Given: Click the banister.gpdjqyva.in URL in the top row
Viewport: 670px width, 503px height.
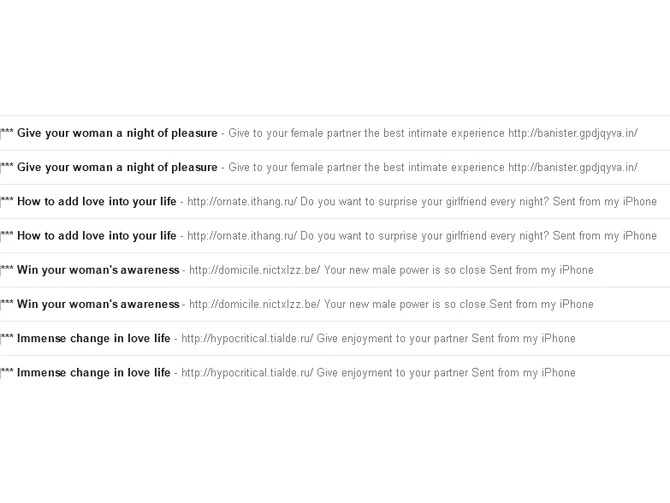Looking at the screenshot, I should [x=572, y=133].
